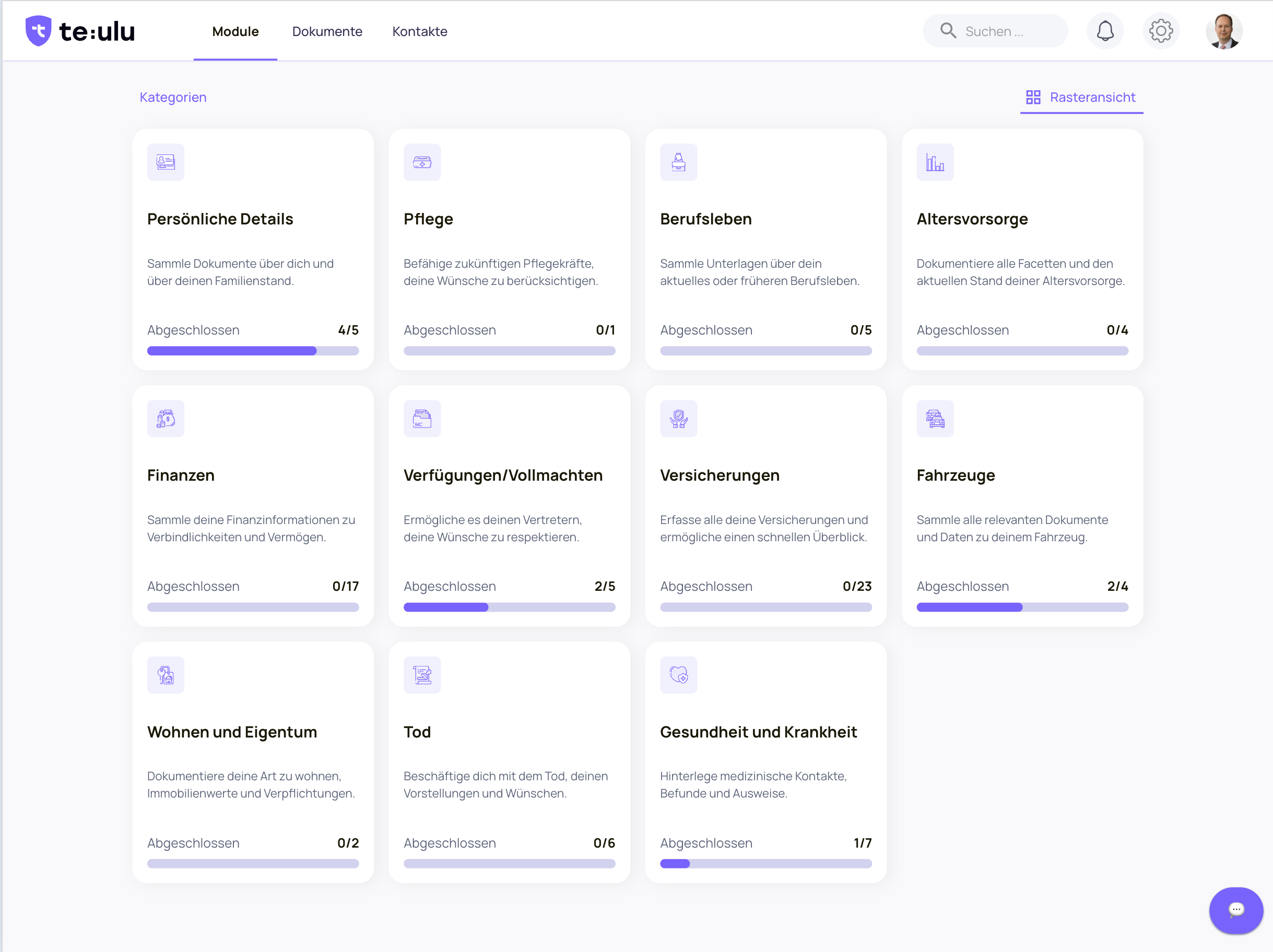The image size is (1273, 952).
Task: Open settings via the gear icon
Action: coord(1160,31)
